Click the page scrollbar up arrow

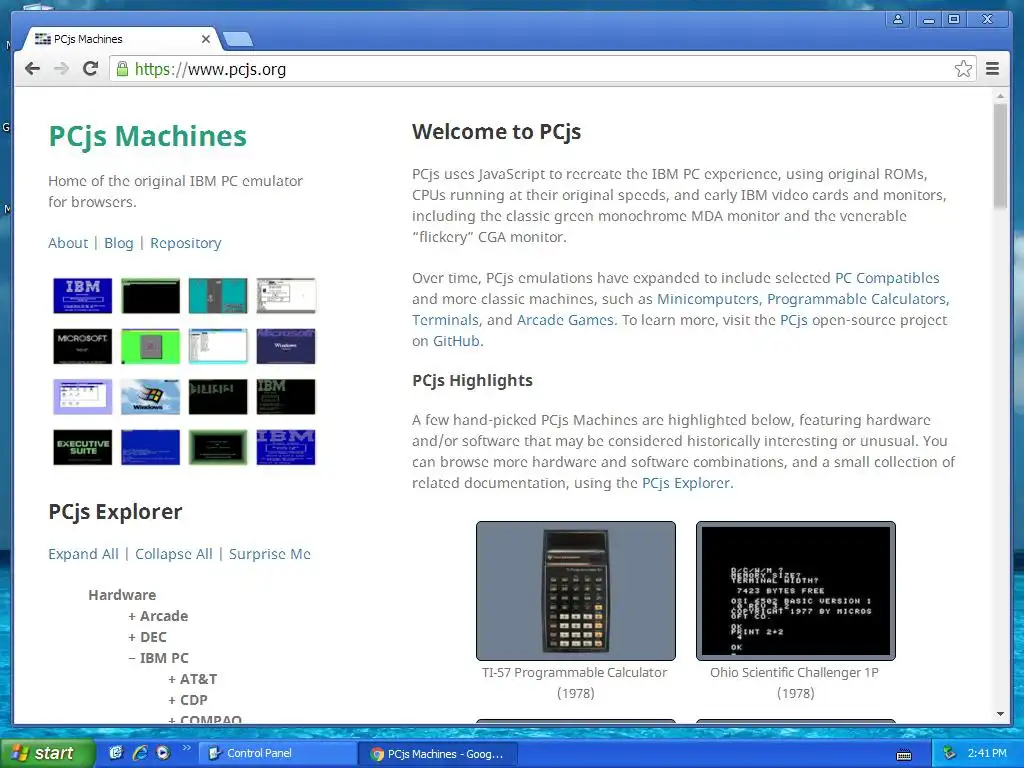tap(1000, 96)
